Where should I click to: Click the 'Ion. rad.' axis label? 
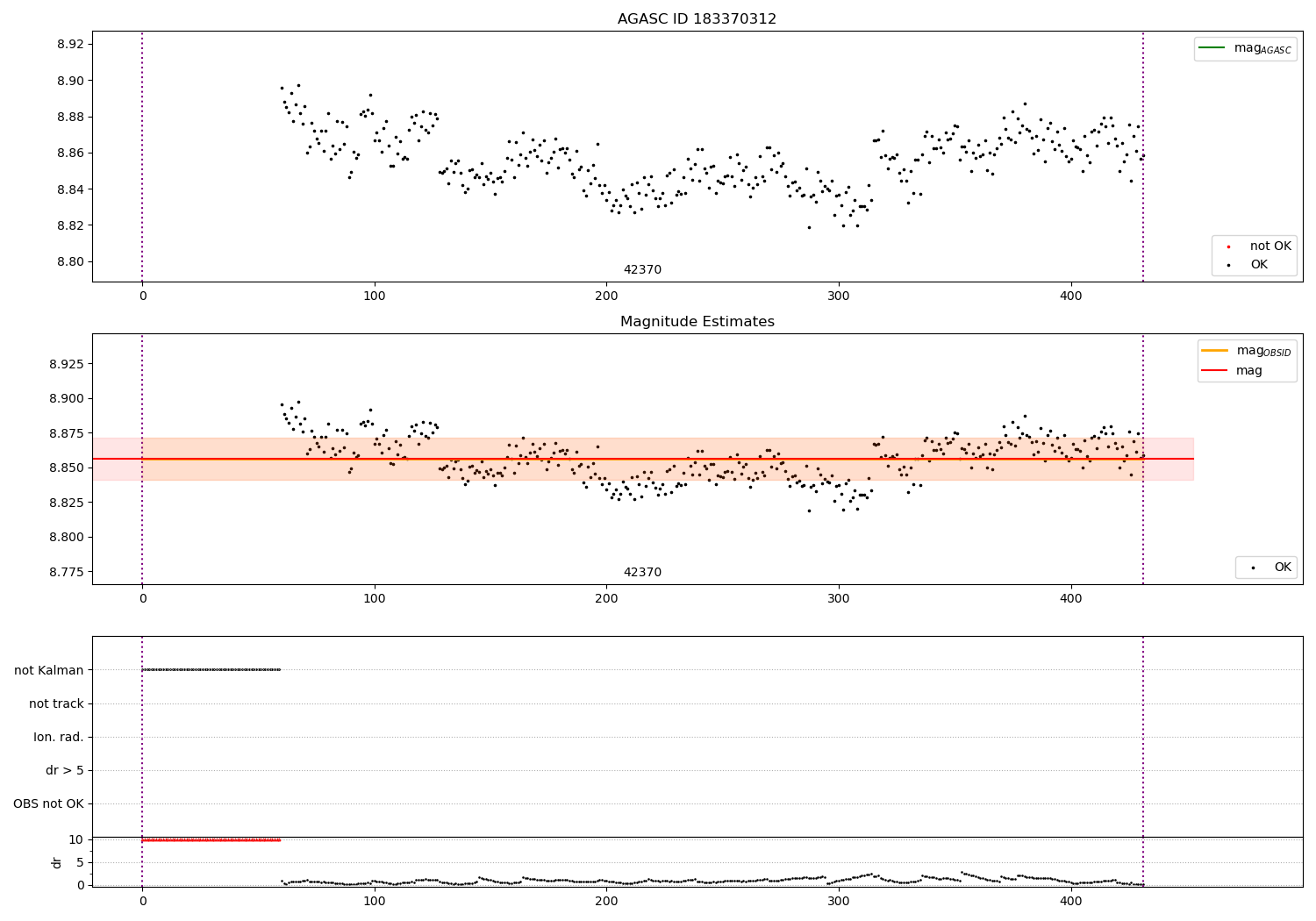[x=59, y=738]
